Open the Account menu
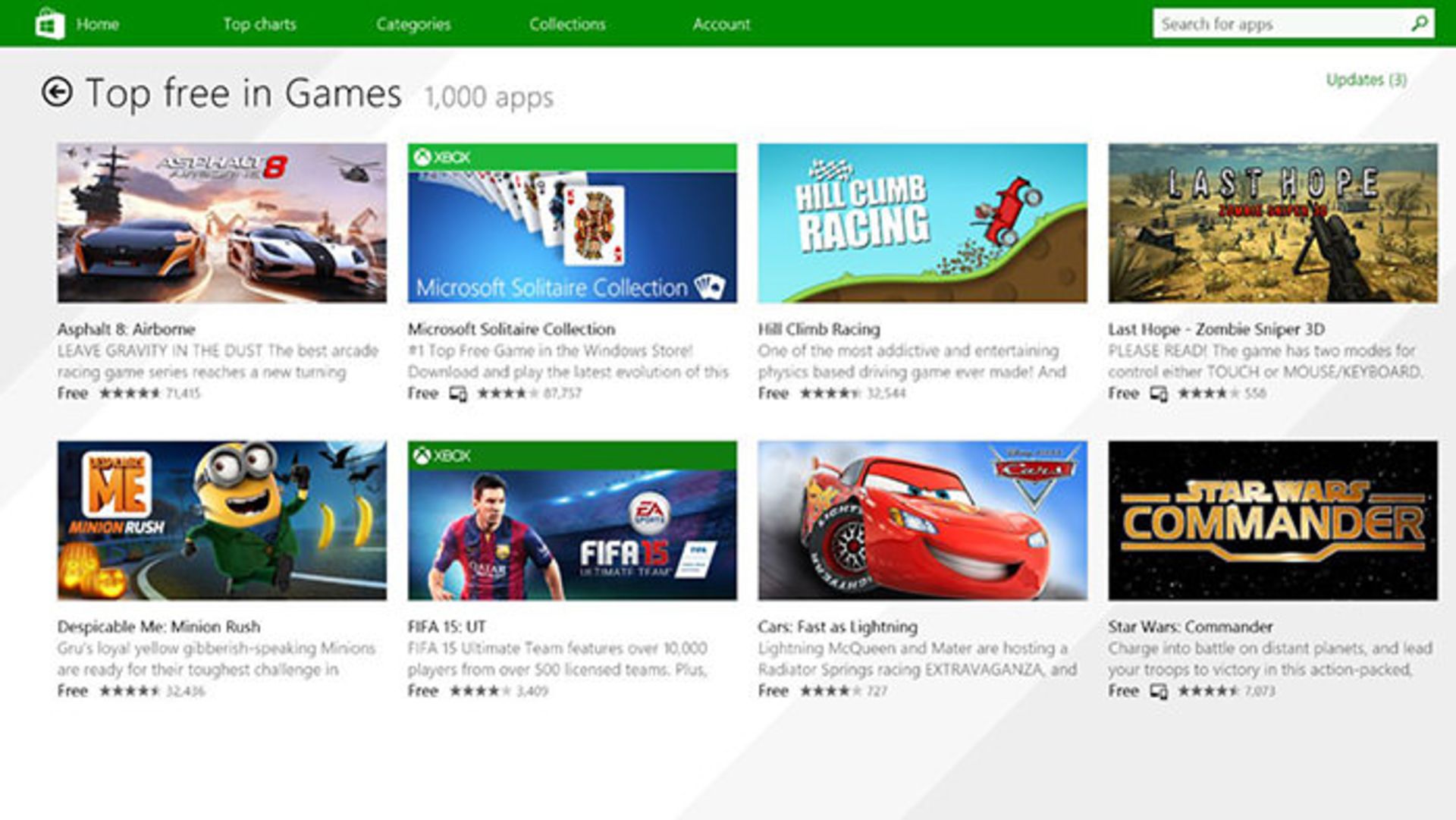The height and width of the screenshot is (820, 1456). tap(721, 24)
